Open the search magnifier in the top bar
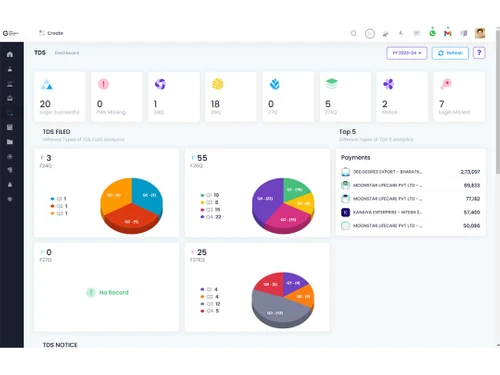Image resolution: width=500 pixels, height=375 pixels. pyautogui.click(x=354, y=33)
